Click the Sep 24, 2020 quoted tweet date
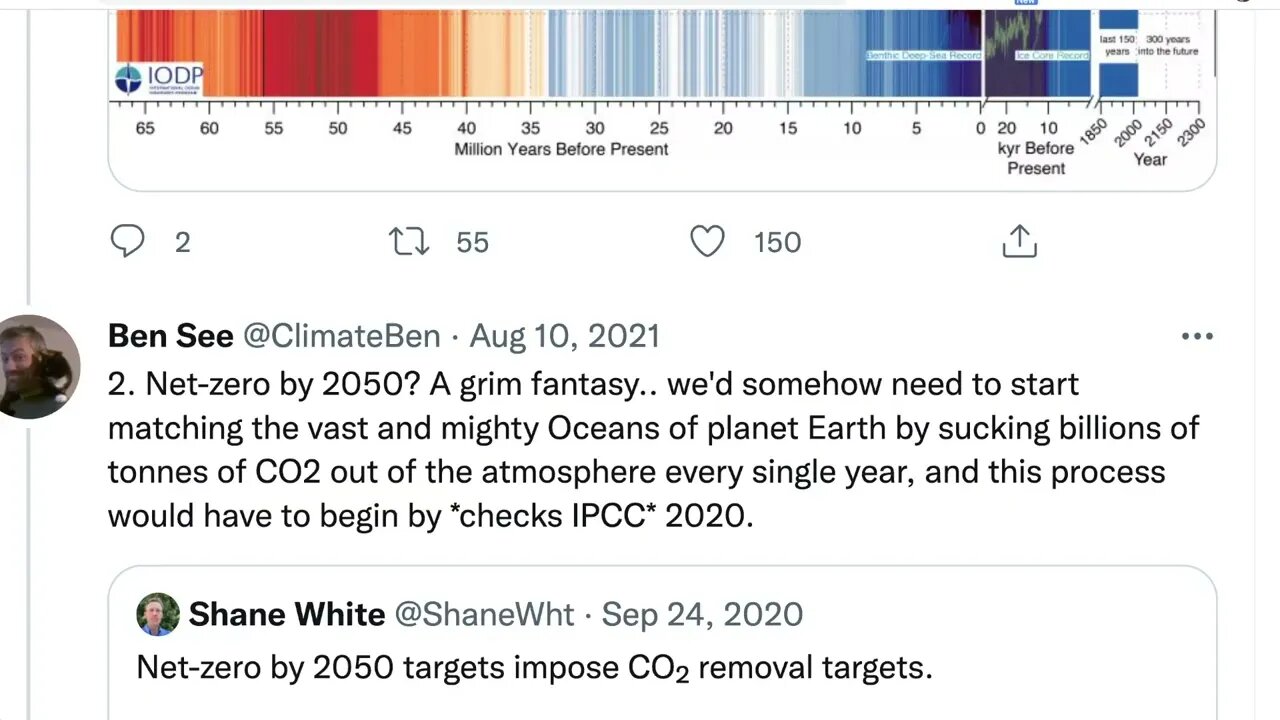Screen dimensions: 1280x720 [702, 614]
